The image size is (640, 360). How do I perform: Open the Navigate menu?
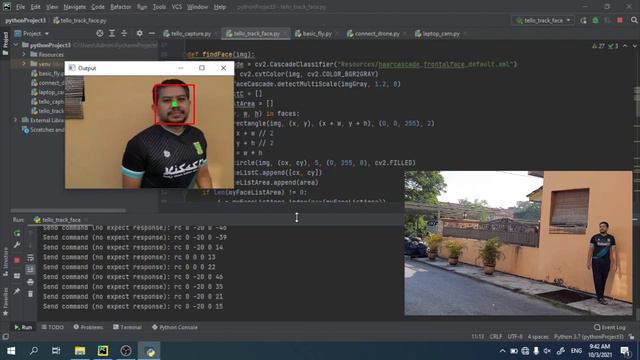75,7
